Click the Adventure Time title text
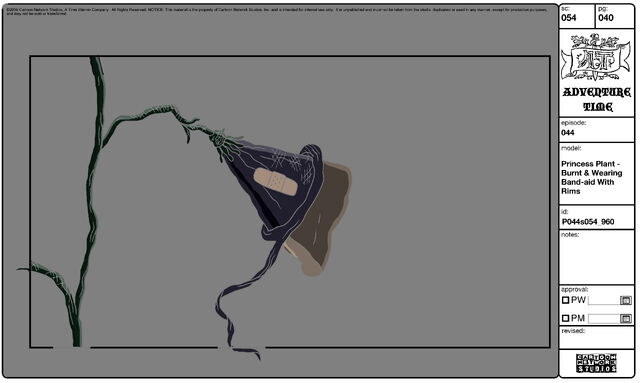The height and width of the screenshot is (383, 640). pyautogui.click(x=597, y=99)
